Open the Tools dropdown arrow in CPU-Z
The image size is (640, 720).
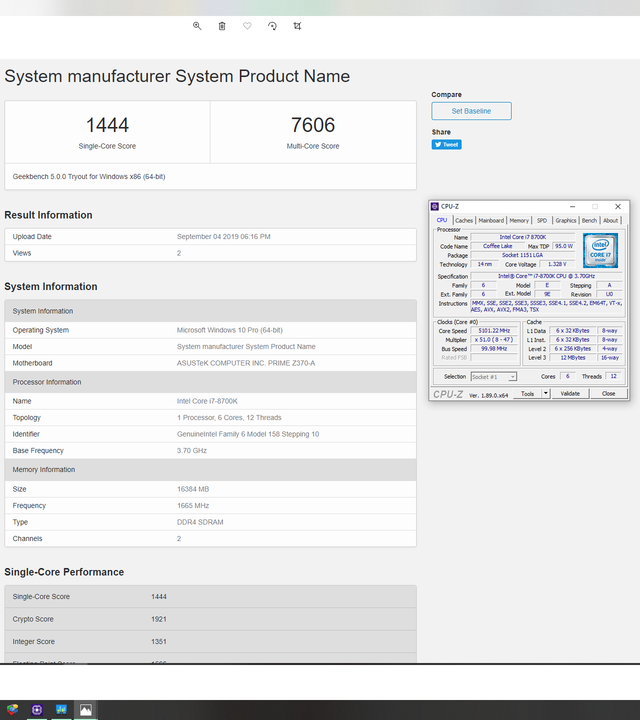[546, 394]
